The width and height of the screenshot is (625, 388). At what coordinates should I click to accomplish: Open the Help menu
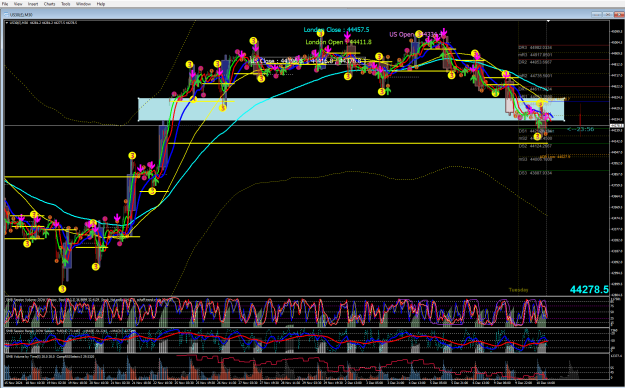[101, 4]
